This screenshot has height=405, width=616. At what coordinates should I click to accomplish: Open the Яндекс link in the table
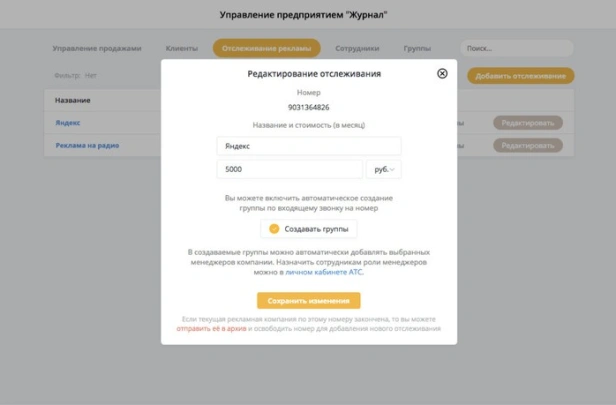68,123
